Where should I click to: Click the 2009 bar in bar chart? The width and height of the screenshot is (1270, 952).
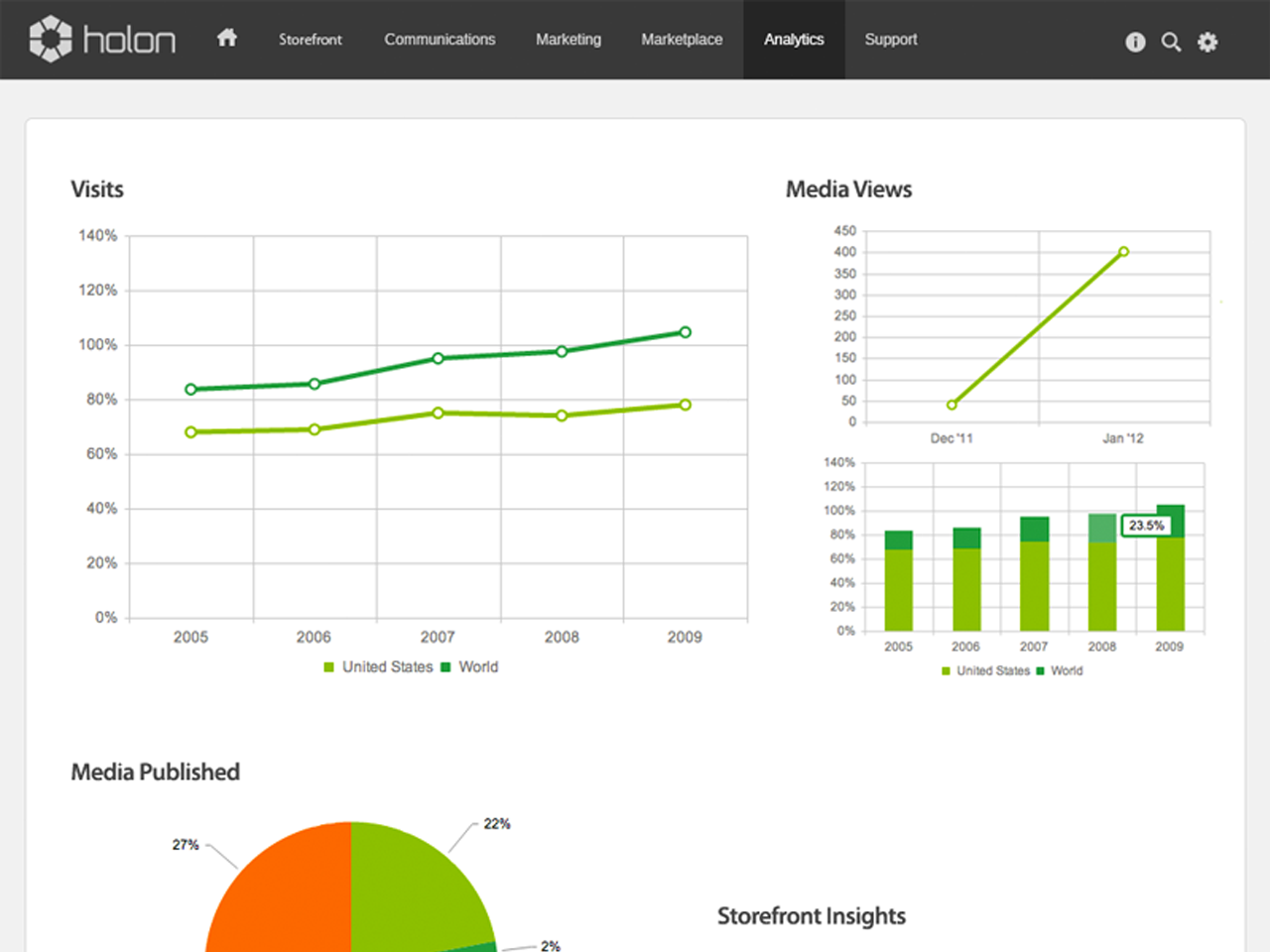tap(1171, 567)
